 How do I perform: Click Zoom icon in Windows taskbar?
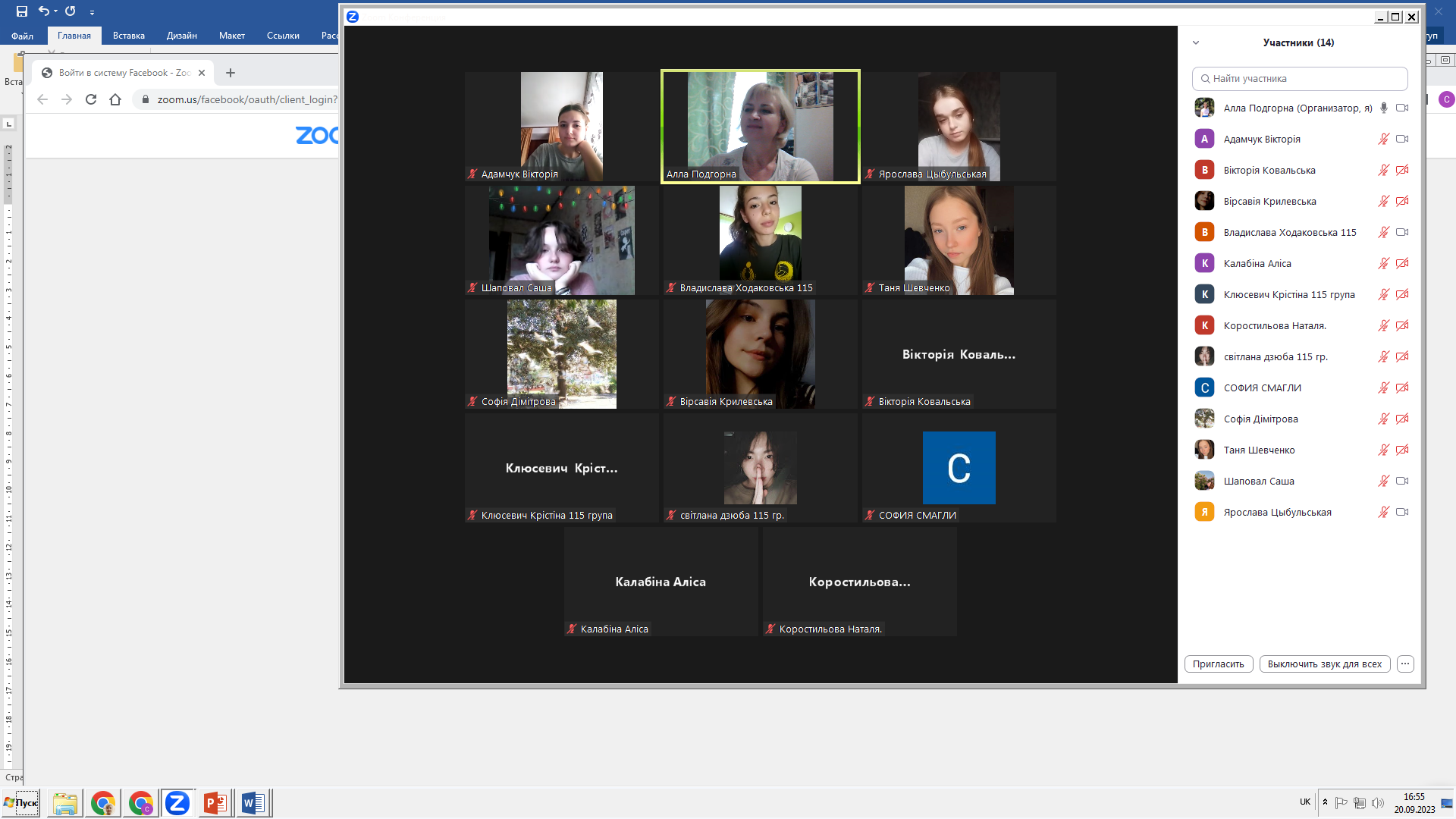coord(177,803)
